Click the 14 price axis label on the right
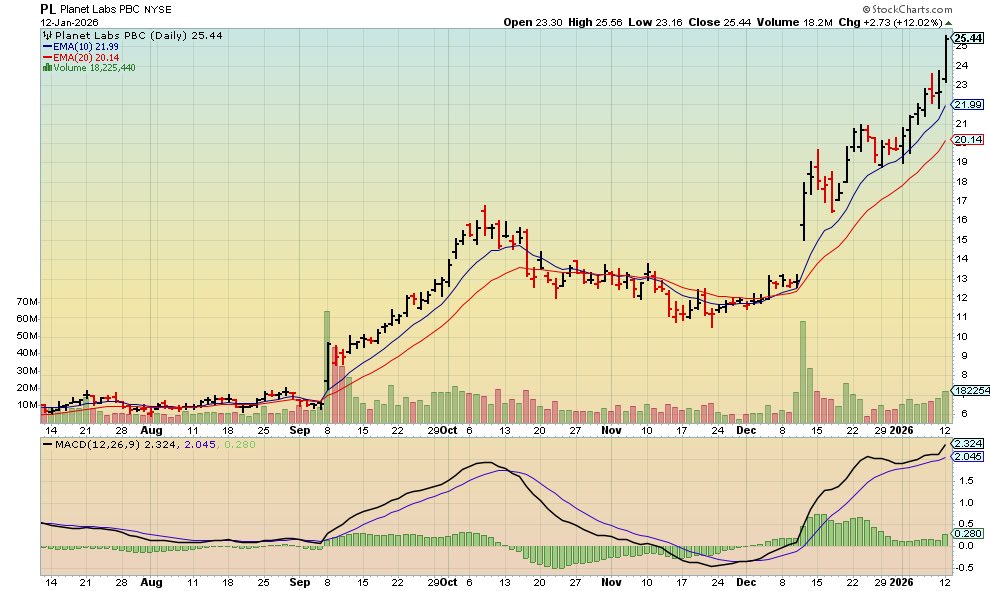 click(x=962, y=259)
